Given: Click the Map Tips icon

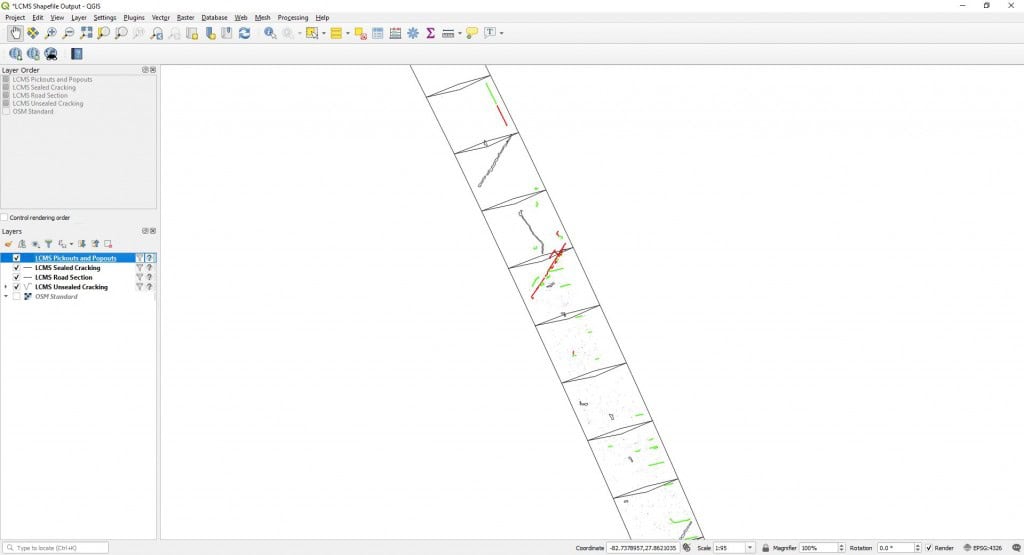Looking at the screenshot, I should pos(472,33).
